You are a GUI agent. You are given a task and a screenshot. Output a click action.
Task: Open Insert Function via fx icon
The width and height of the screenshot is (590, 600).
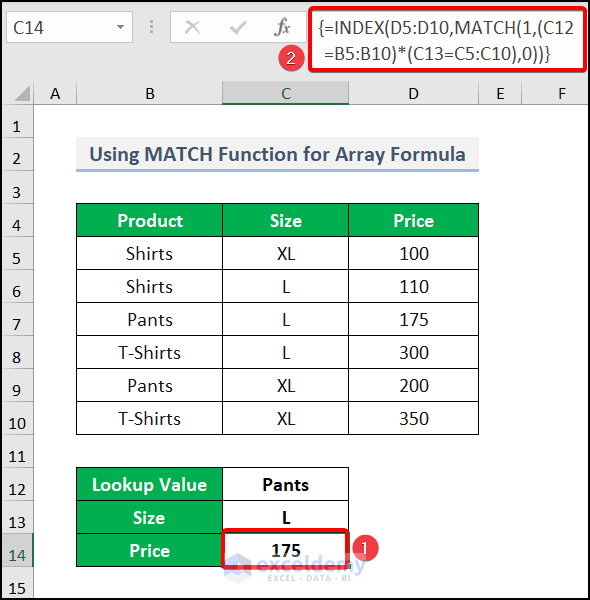282,27
